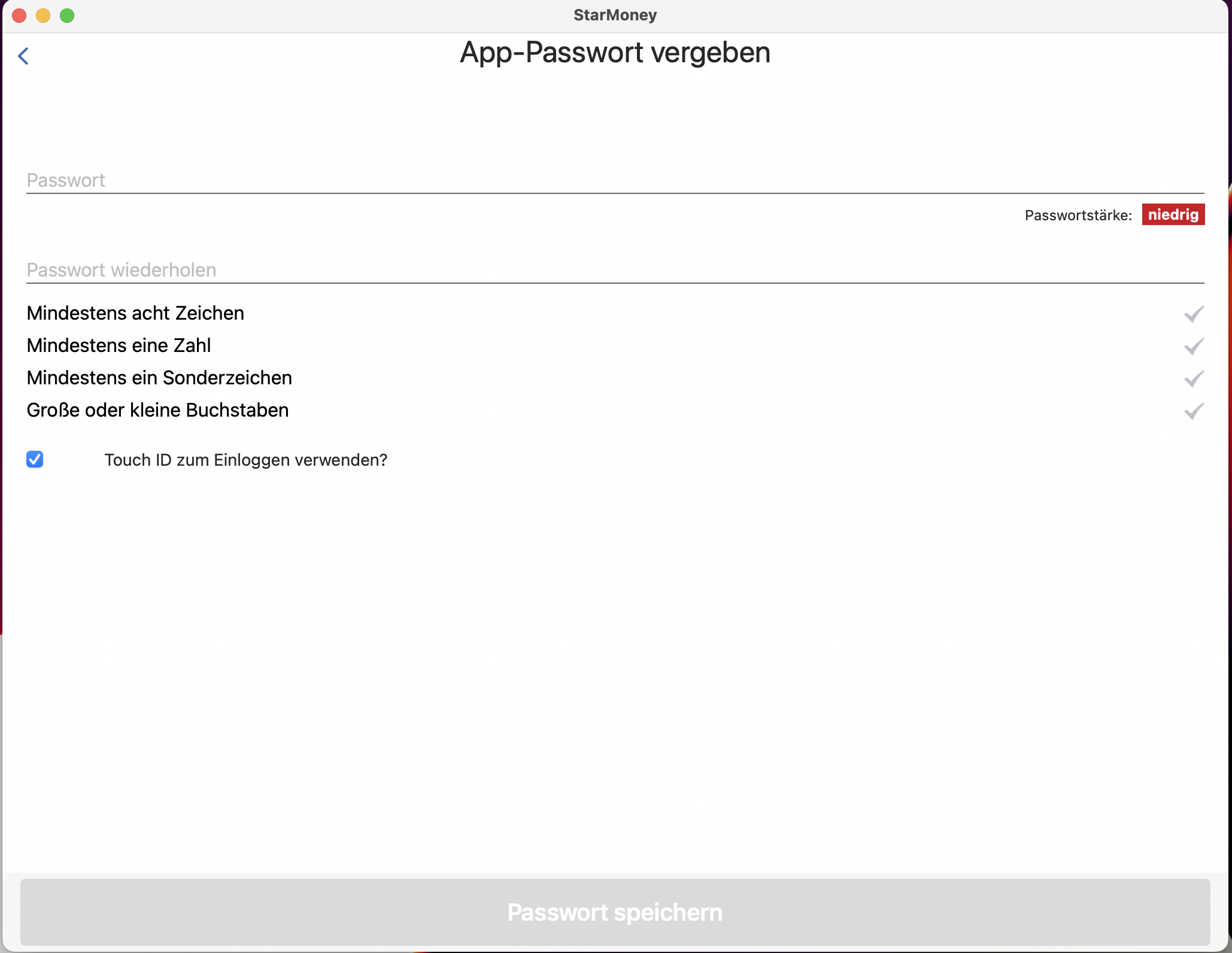Viewport: 1232px width, 953px height.
Task: Click the Passwortstärke label
Action: [x=1078, y=215]
